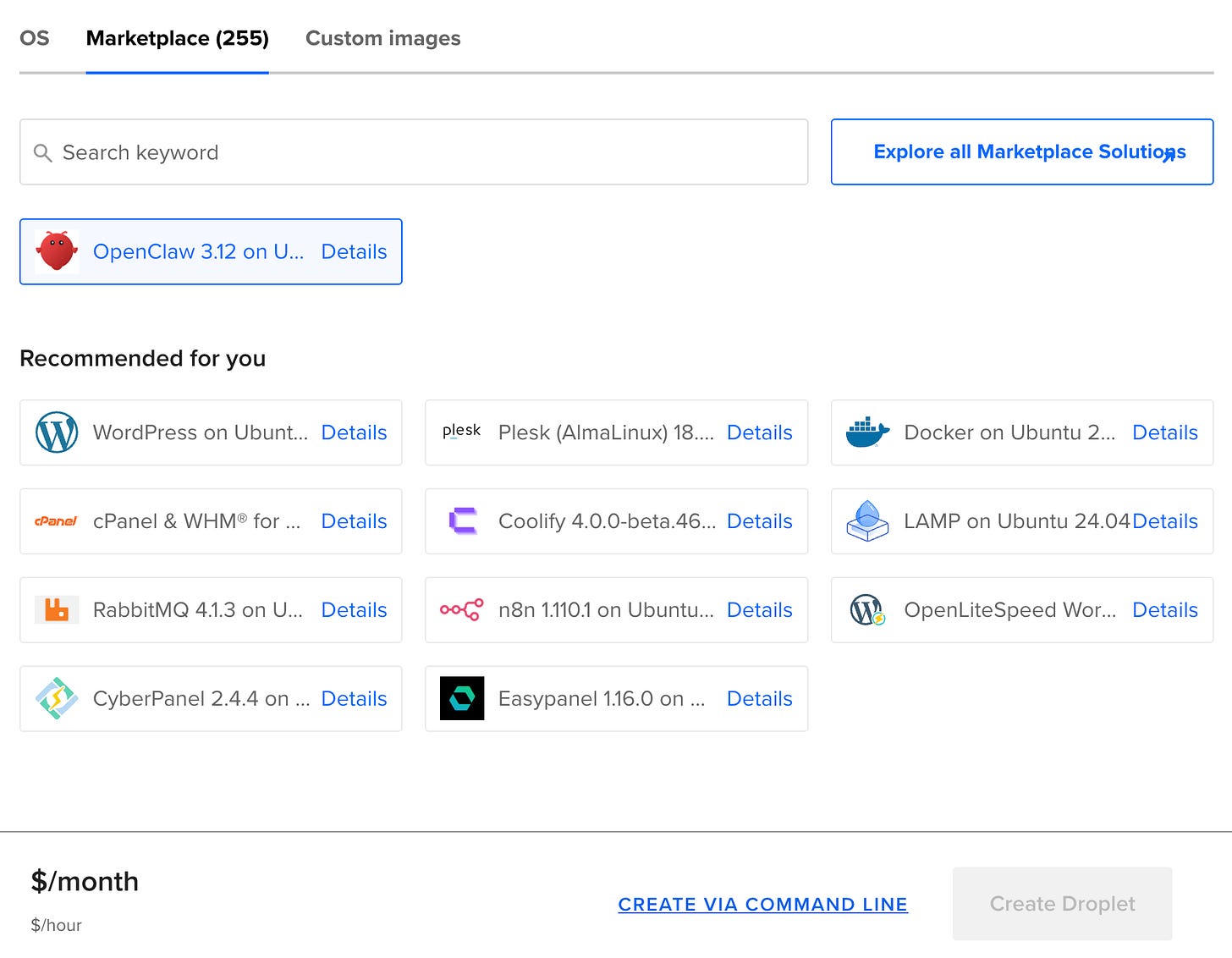Switch to the OS tab
1232x958 pixels.
[x=35, y=38]
